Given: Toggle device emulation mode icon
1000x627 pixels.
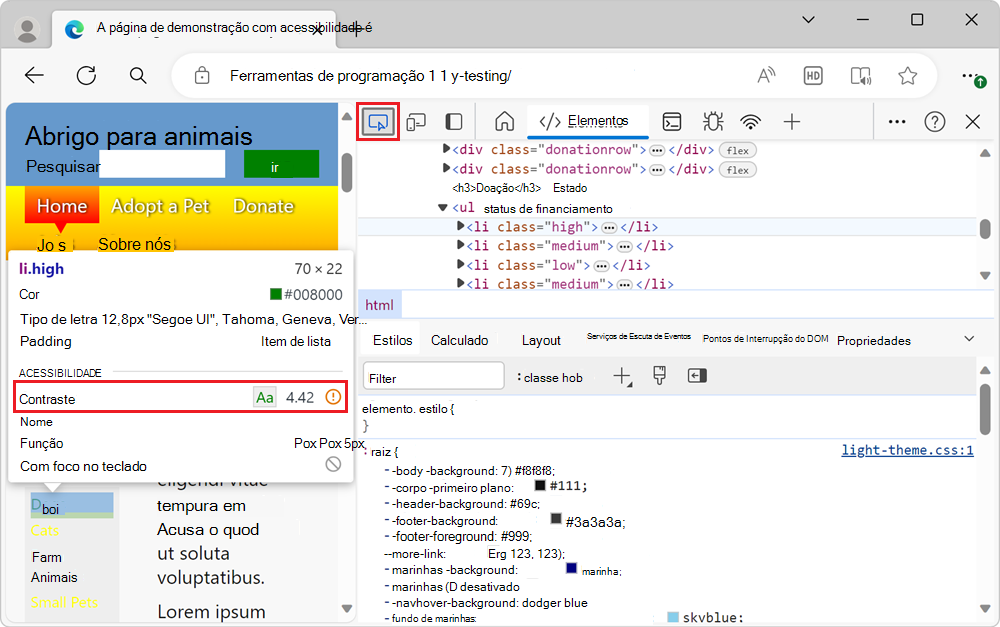Looking at the screenshot, I should point(416,122).
